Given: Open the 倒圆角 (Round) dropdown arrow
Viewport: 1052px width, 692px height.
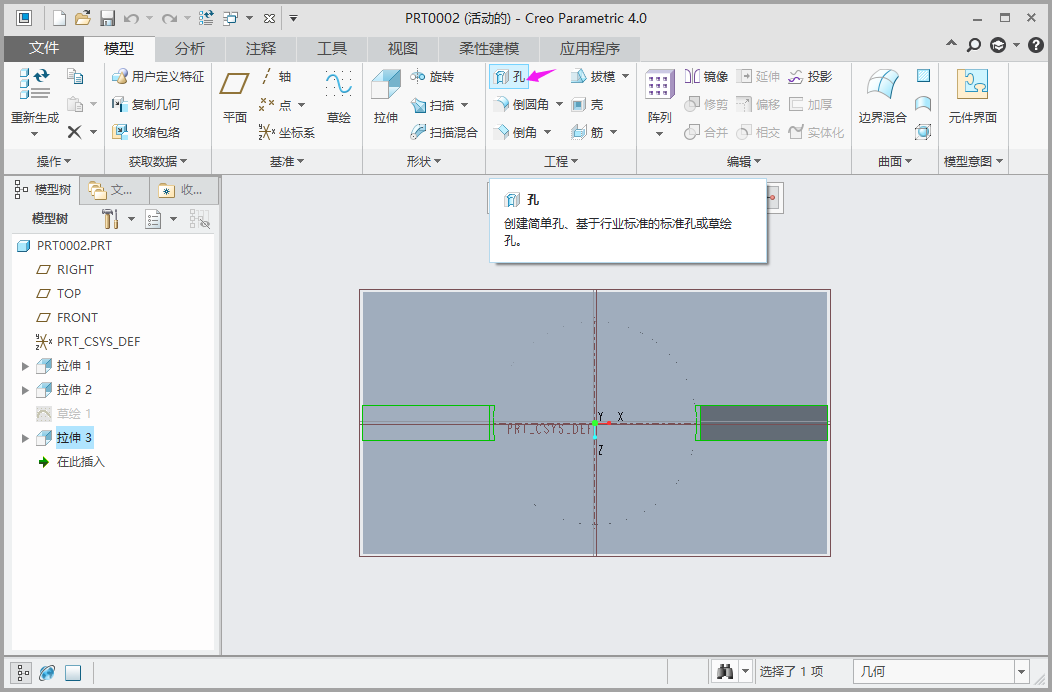Looking at the screenshot, I should coord(559,105).
